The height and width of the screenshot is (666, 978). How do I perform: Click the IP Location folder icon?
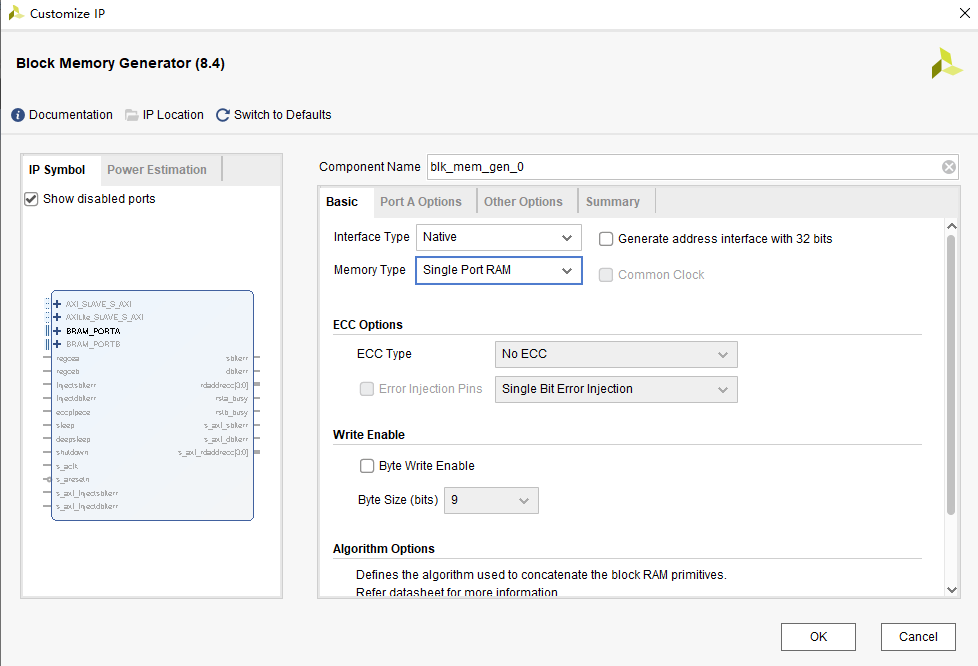132,115
